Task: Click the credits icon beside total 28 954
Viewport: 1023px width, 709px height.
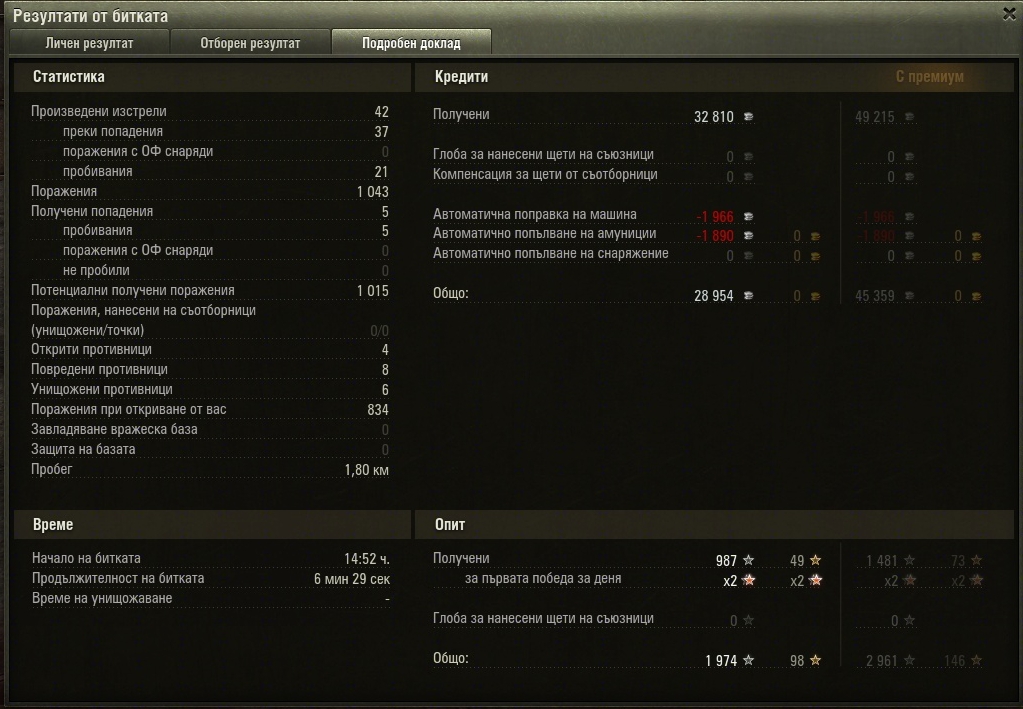Action: point(749,296)
